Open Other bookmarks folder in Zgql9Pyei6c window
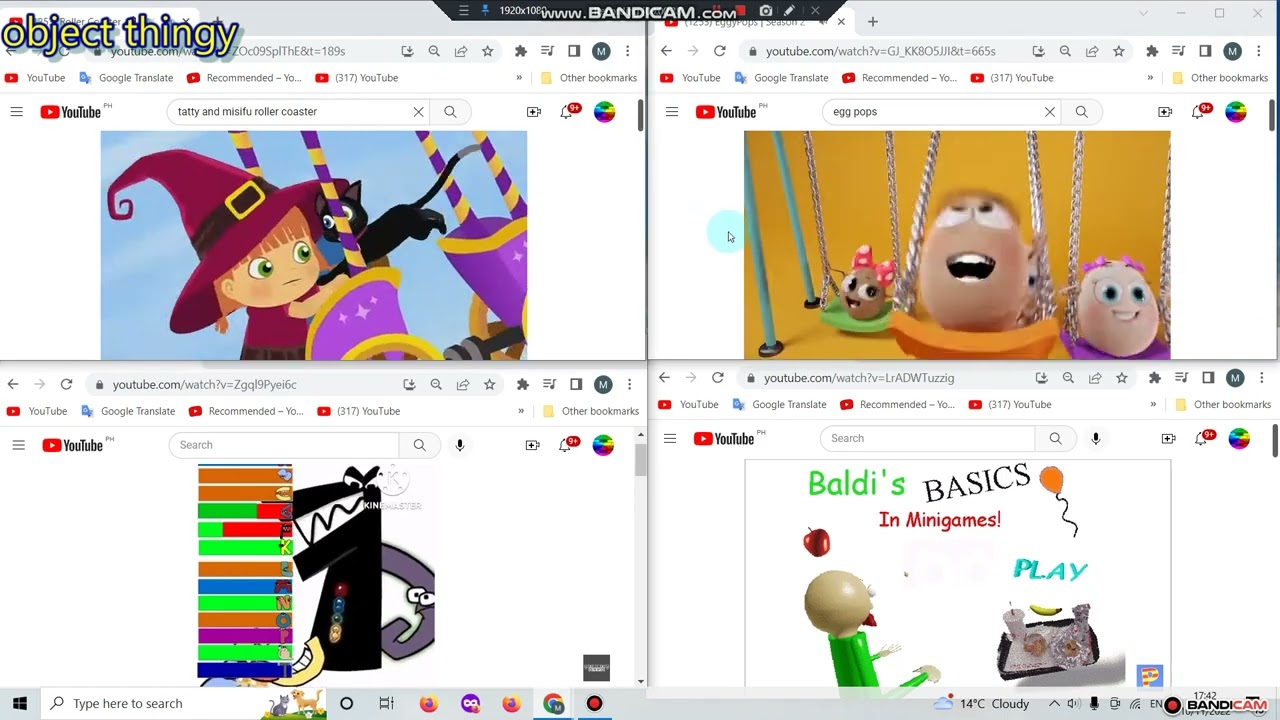 (590, 411)
